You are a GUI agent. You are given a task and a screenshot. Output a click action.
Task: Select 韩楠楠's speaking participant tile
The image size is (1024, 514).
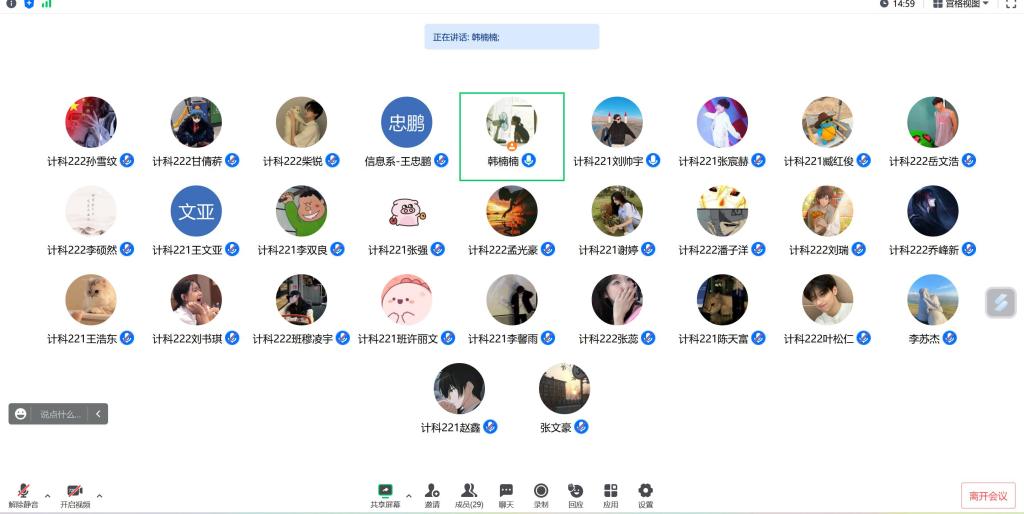(x=512, y=137)
